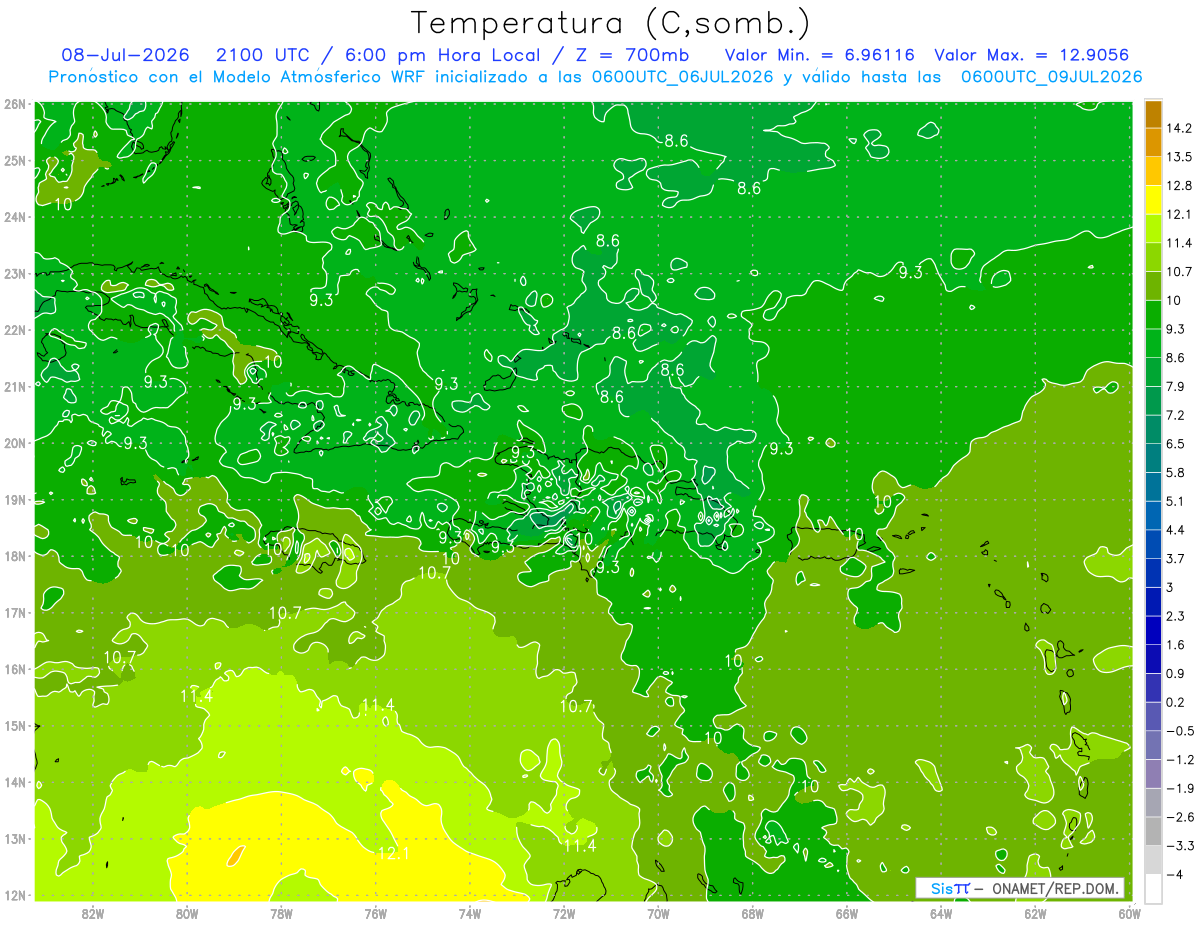Screen dimensions: 1200x927
Task: Click the longitude axis label "62W"
Action: [x=1035, y=912]
